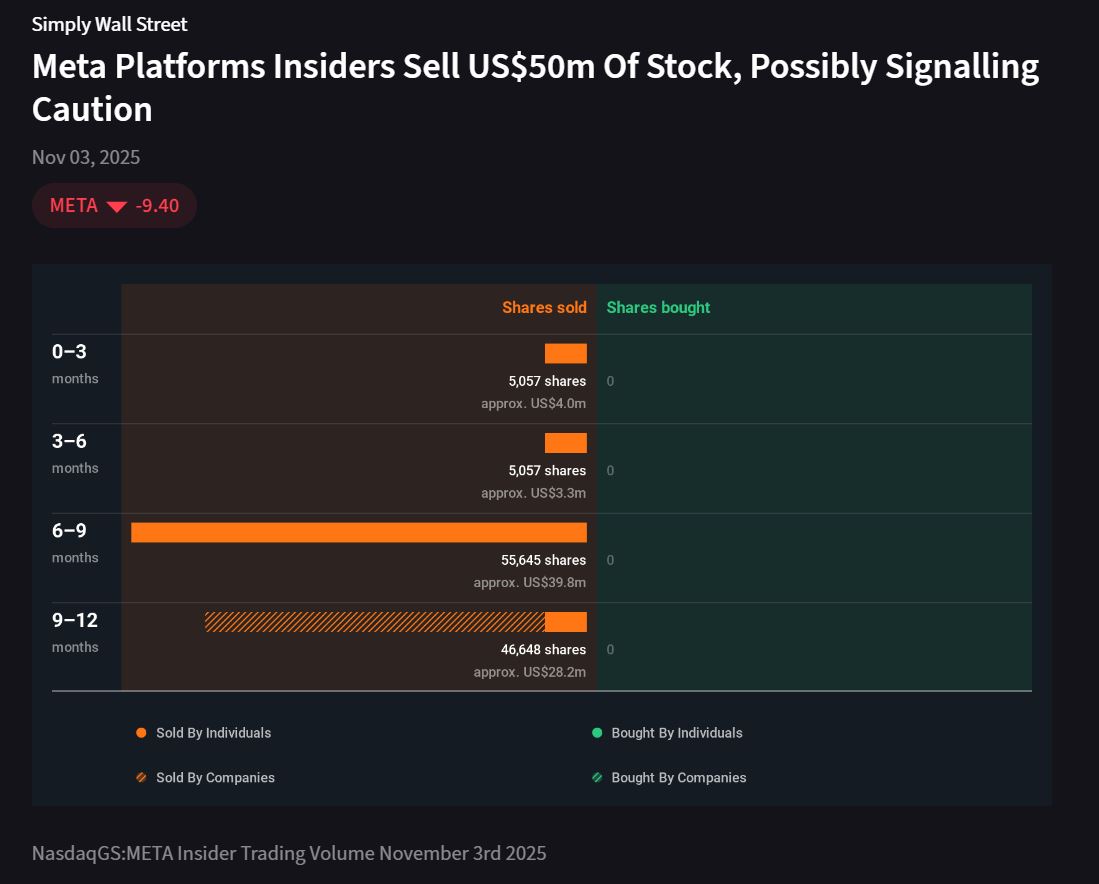Viewport: 1099px width, 884px height.
Task: Click the 46,648 shares label
Action: click(543, 650)
